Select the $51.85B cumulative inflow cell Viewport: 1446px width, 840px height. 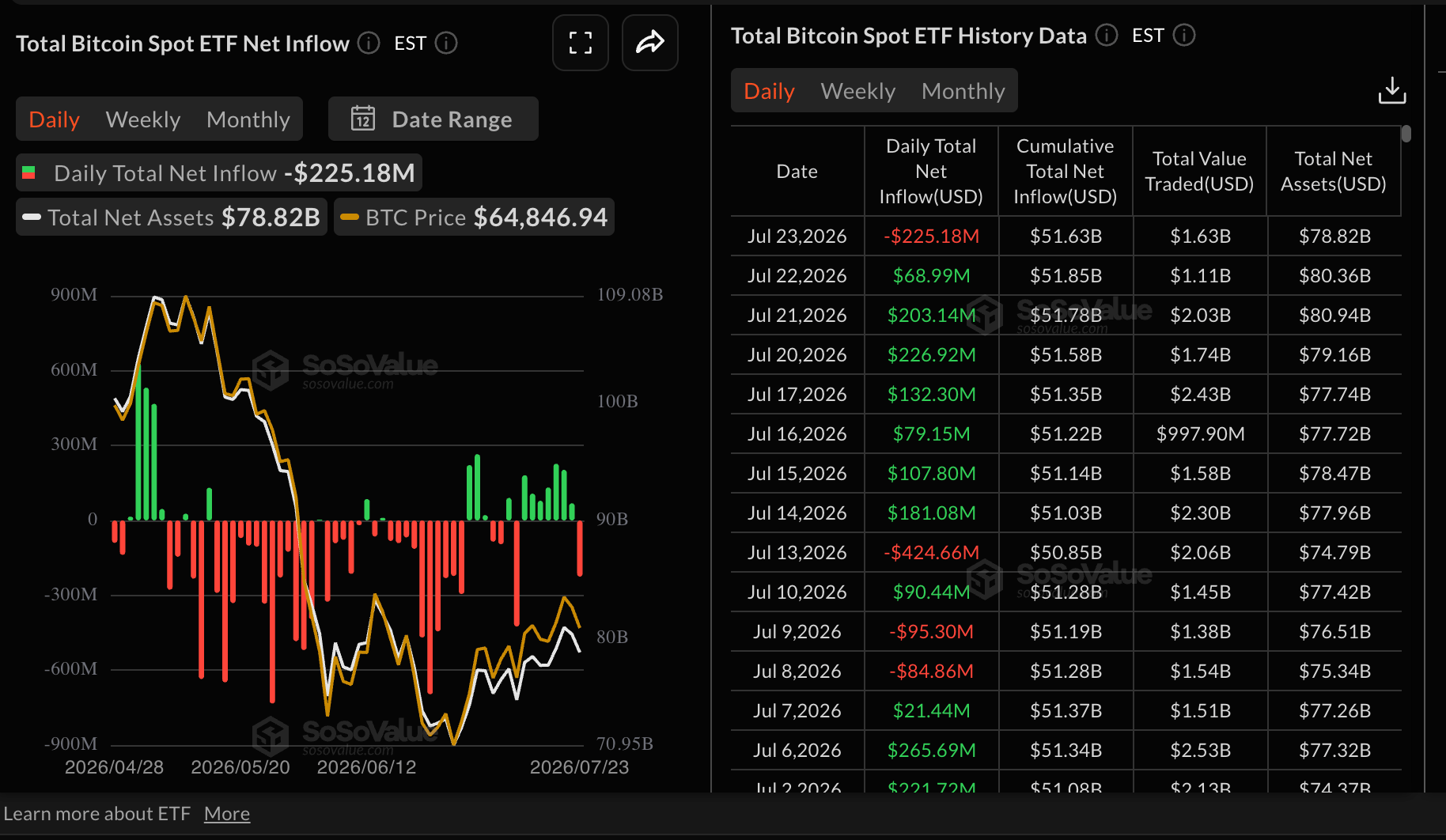coord(1066,275)
